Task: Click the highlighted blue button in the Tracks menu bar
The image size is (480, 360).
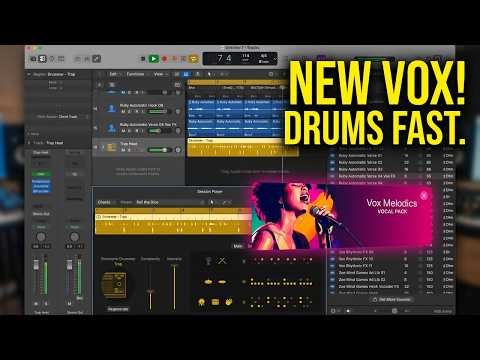Action: click(186, 74)
